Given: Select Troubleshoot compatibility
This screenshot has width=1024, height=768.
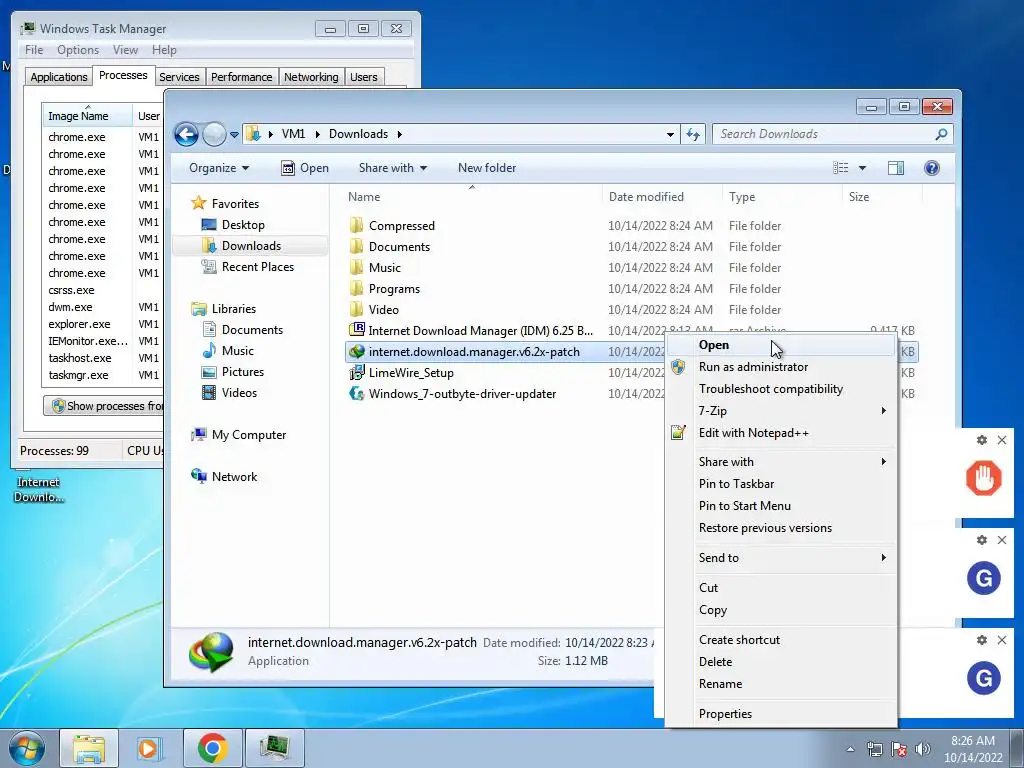Looking at the screenshot, I should pos(782,389).
